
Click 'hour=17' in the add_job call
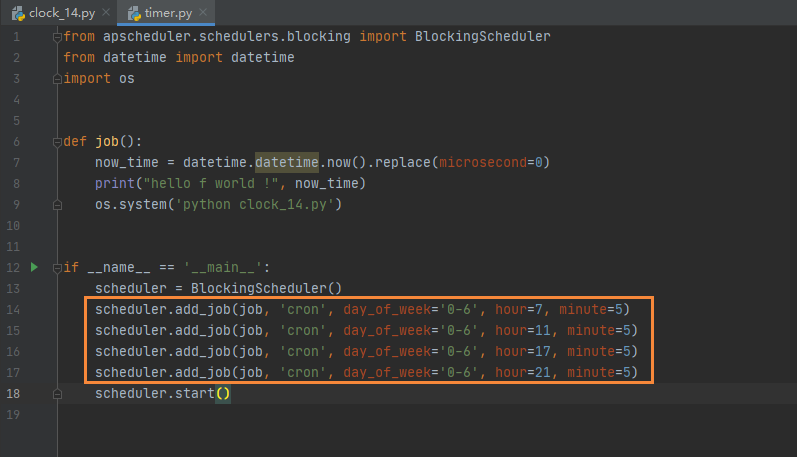tap(523, 351)
